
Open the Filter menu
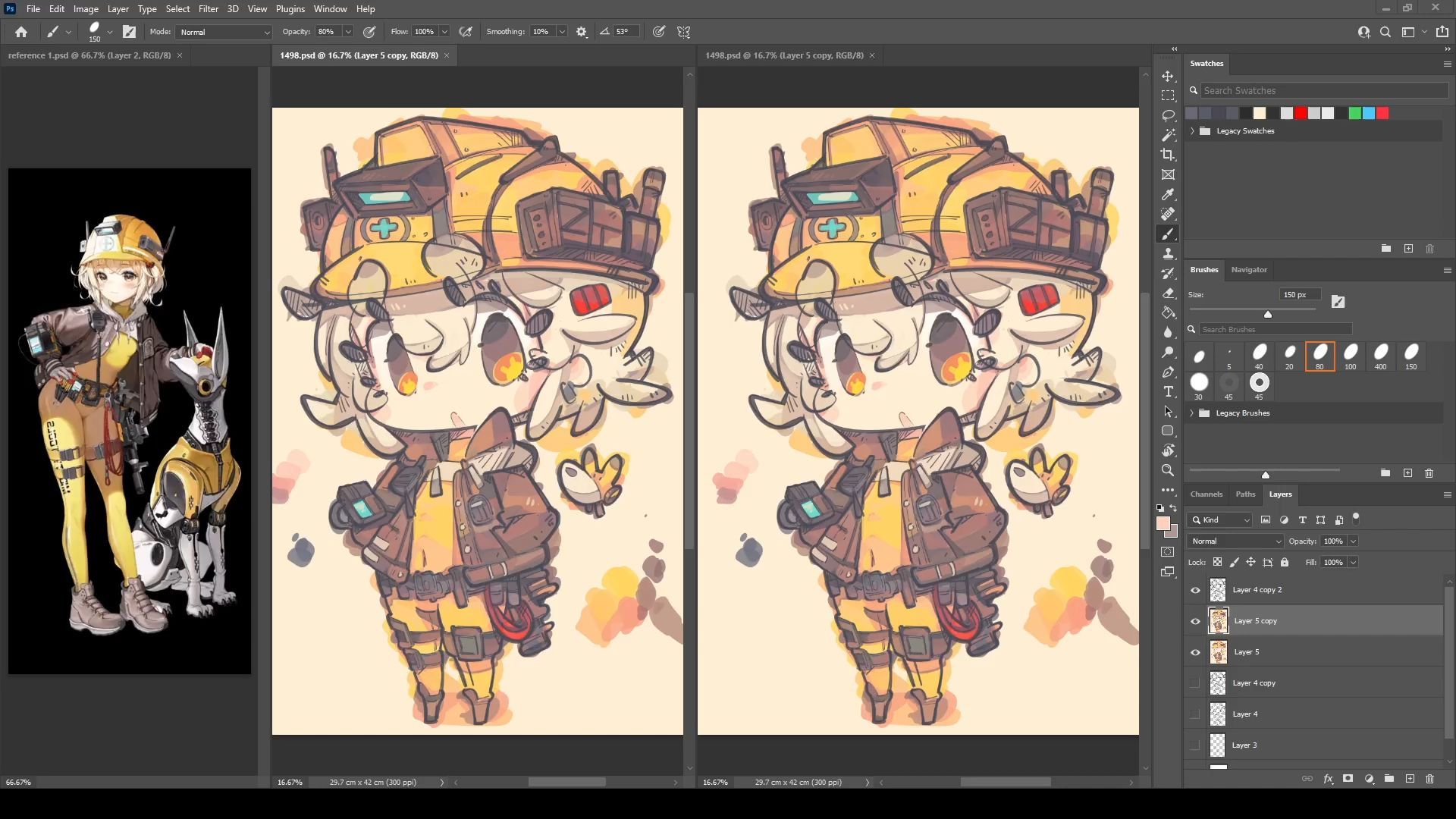pyautogui.click(x=208, y=9)
